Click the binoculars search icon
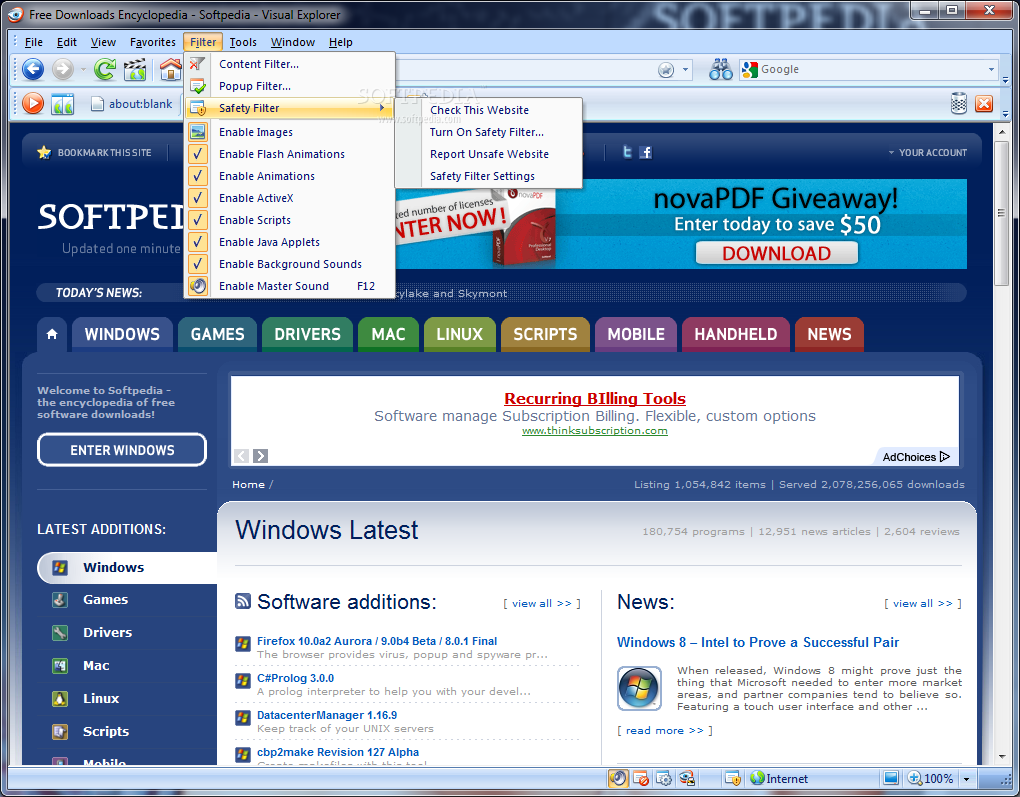Screen dimensions: 1020x797 point(720,69)
